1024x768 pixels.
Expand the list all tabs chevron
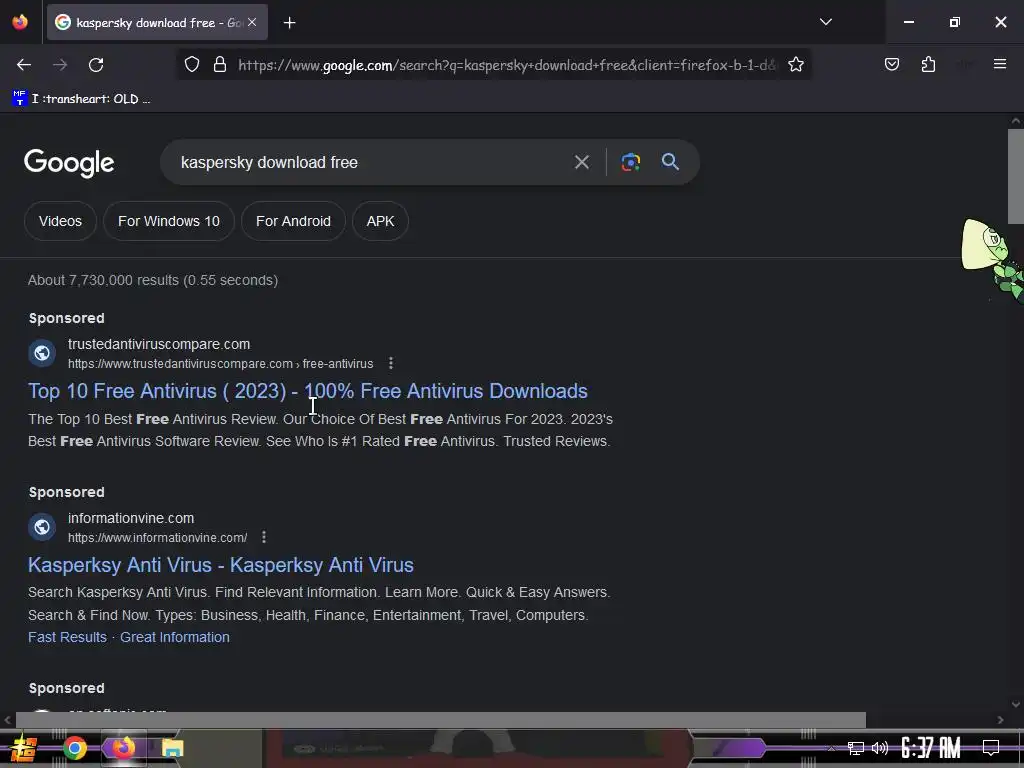click(825, 22)
